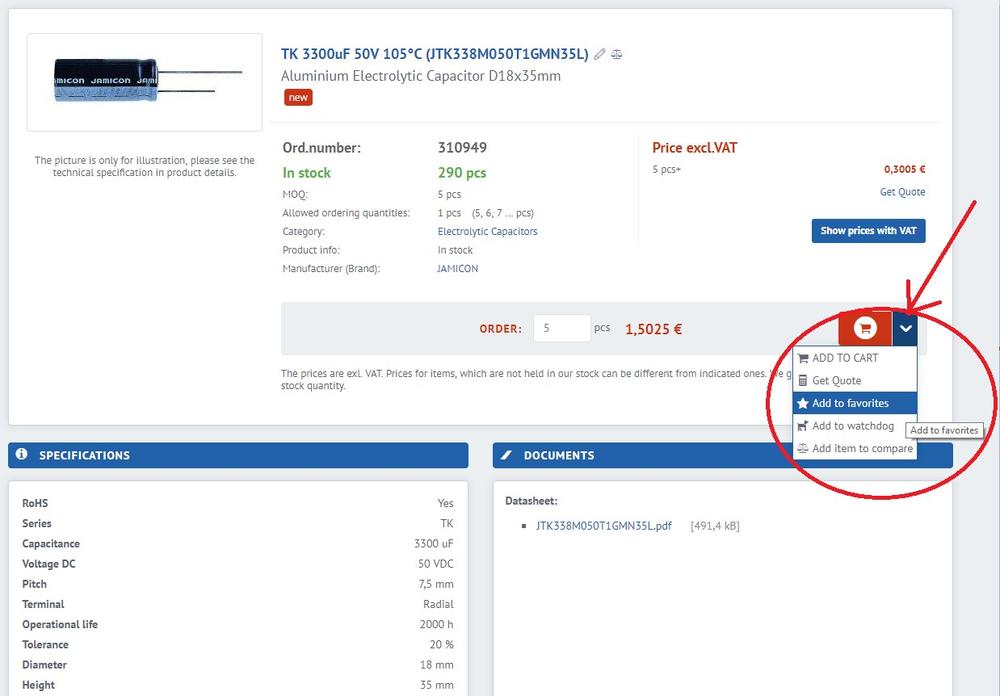Click the capacitor product image

pos(145,82)
